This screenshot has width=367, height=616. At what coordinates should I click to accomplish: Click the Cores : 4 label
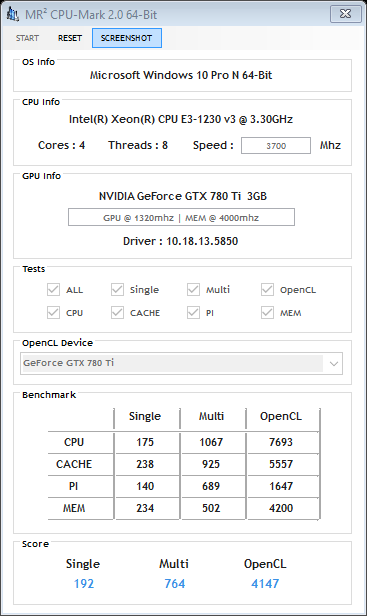[61, 145]
